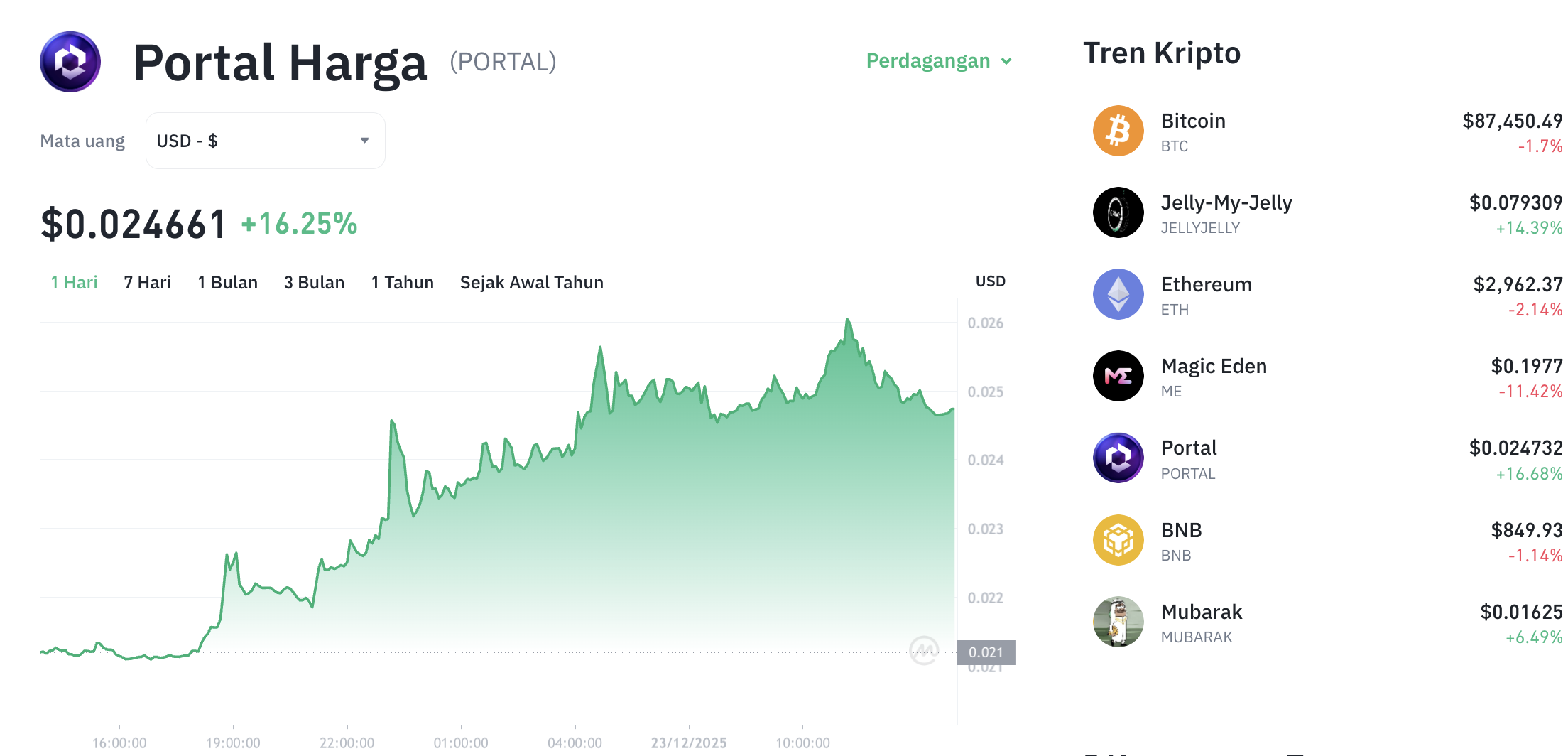
Task: Click the Bitcoin BTC coin icon
Action: [1117, 131]
